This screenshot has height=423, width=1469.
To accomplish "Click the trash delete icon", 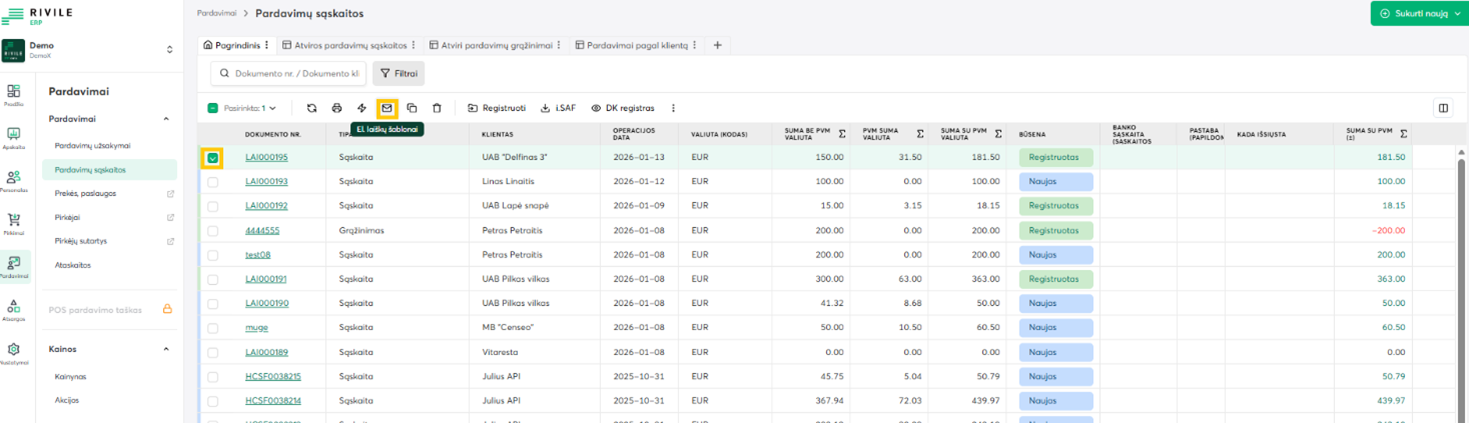I will pyautogui.click(x=437, y=108).
